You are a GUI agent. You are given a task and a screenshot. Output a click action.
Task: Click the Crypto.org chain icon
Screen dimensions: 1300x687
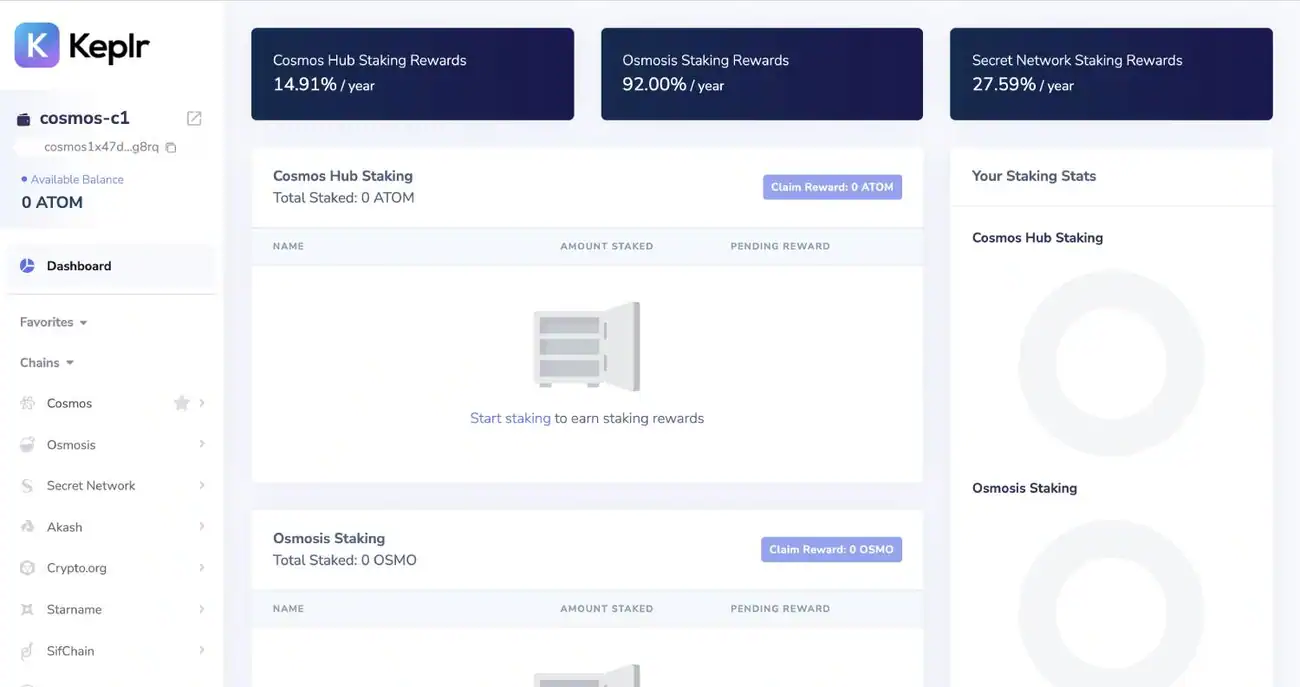coord(27,568)
